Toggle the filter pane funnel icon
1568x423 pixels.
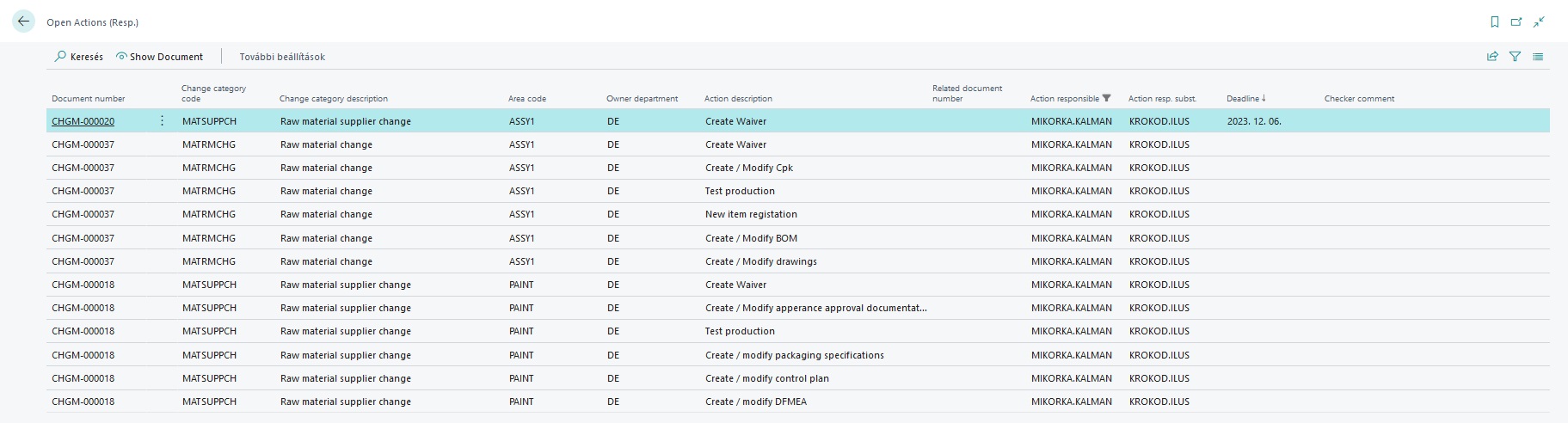[x=1515, y=57]
